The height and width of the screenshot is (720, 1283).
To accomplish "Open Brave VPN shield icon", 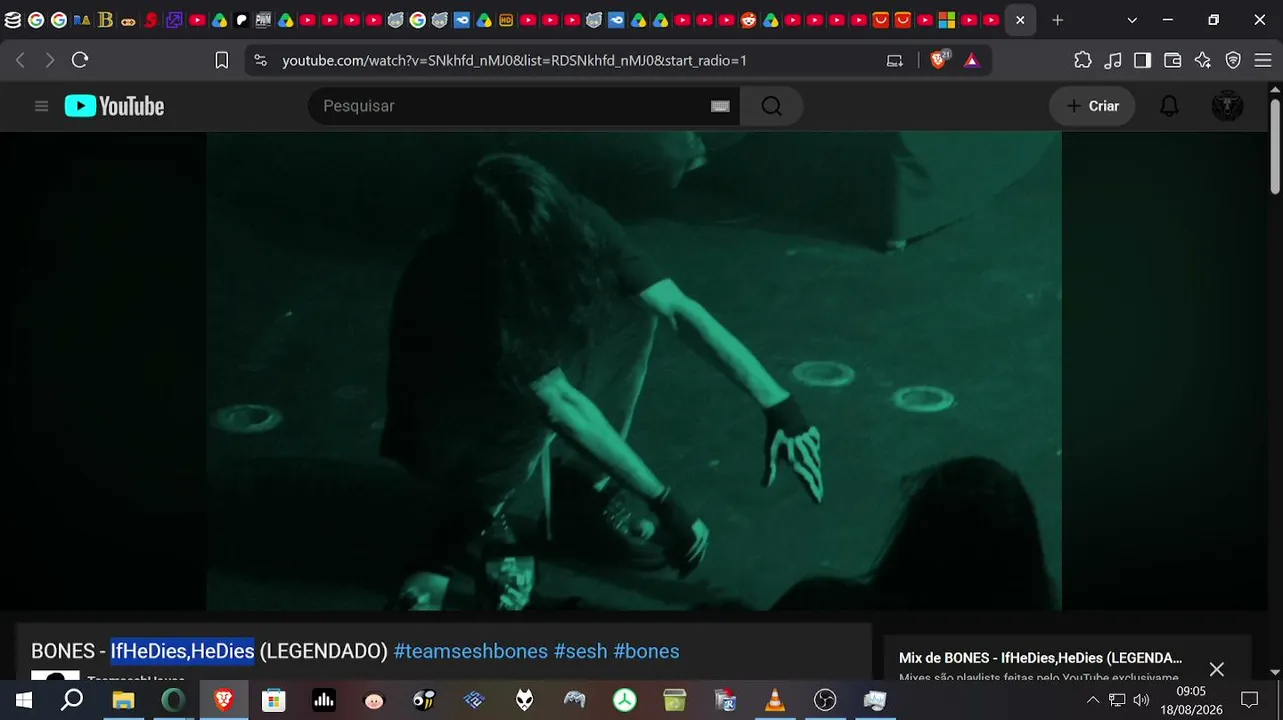I will pos(1233,60).
